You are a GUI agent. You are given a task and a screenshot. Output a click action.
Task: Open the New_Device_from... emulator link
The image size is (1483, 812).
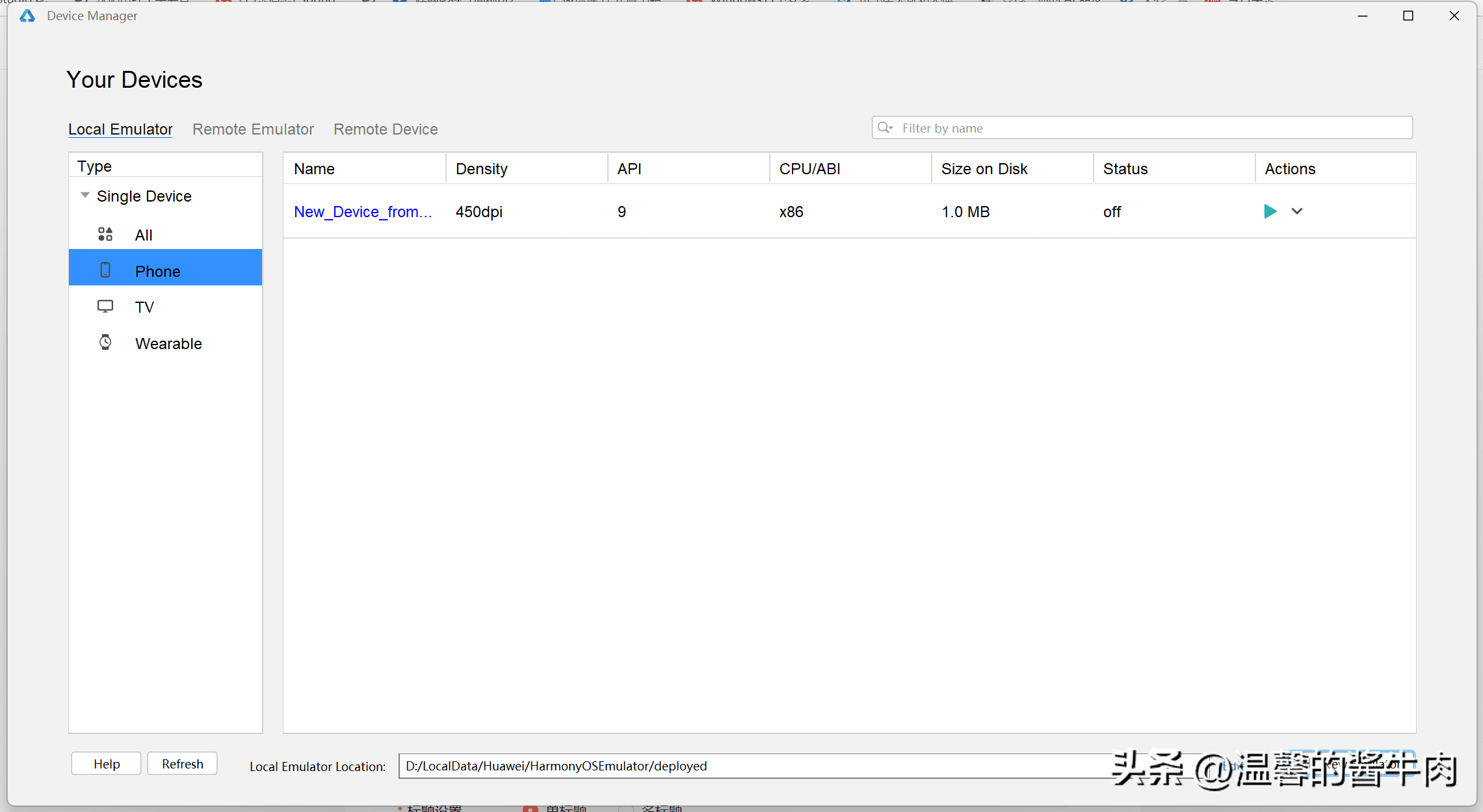coord(362,212)
